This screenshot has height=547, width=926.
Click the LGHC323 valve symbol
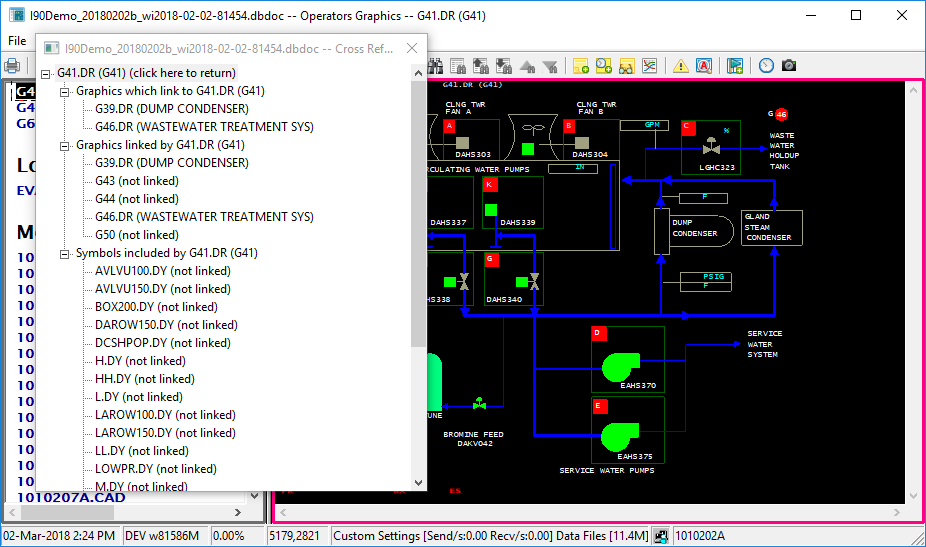pyautogui.click(x=712, y=146)
